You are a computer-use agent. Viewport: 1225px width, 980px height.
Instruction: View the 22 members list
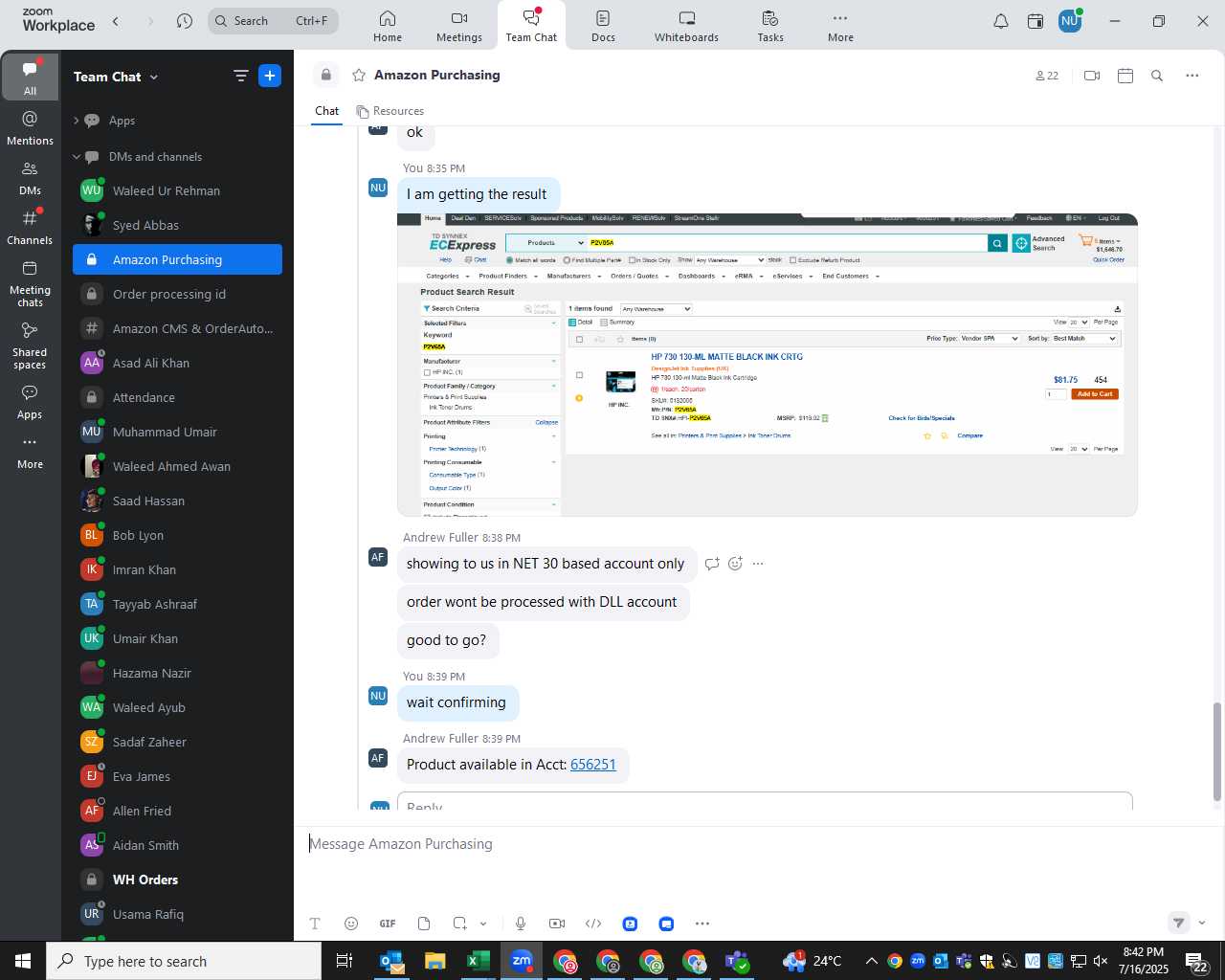coord(1047,76)
